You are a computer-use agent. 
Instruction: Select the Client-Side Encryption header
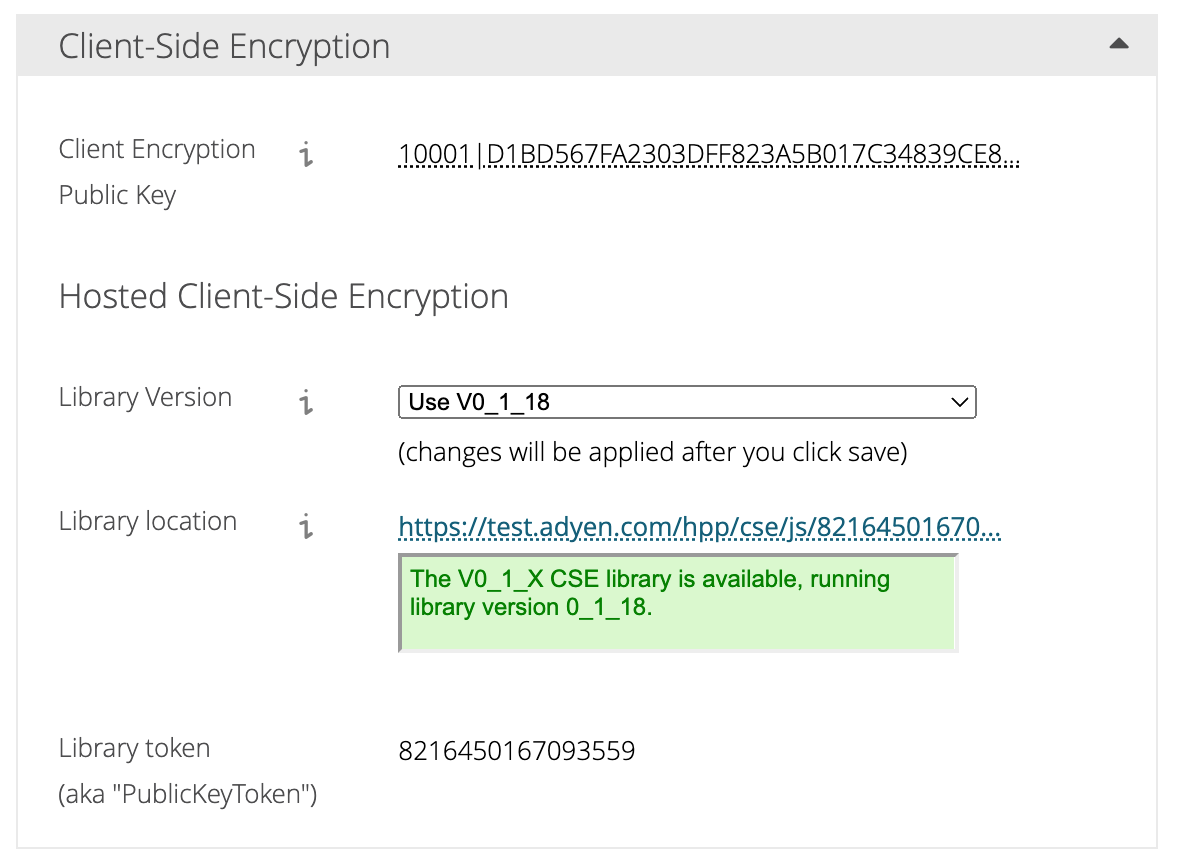tap(224, 45)
